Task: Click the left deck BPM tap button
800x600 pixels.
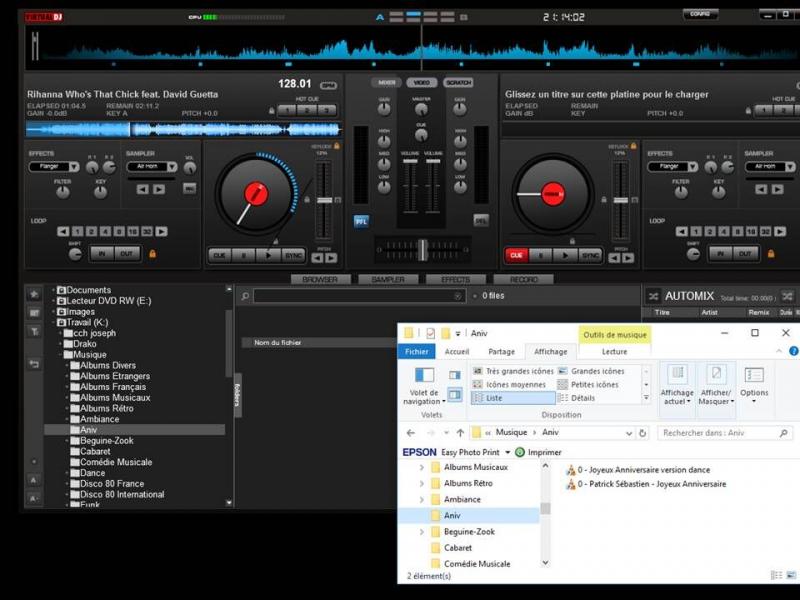Action: [328, 85]
